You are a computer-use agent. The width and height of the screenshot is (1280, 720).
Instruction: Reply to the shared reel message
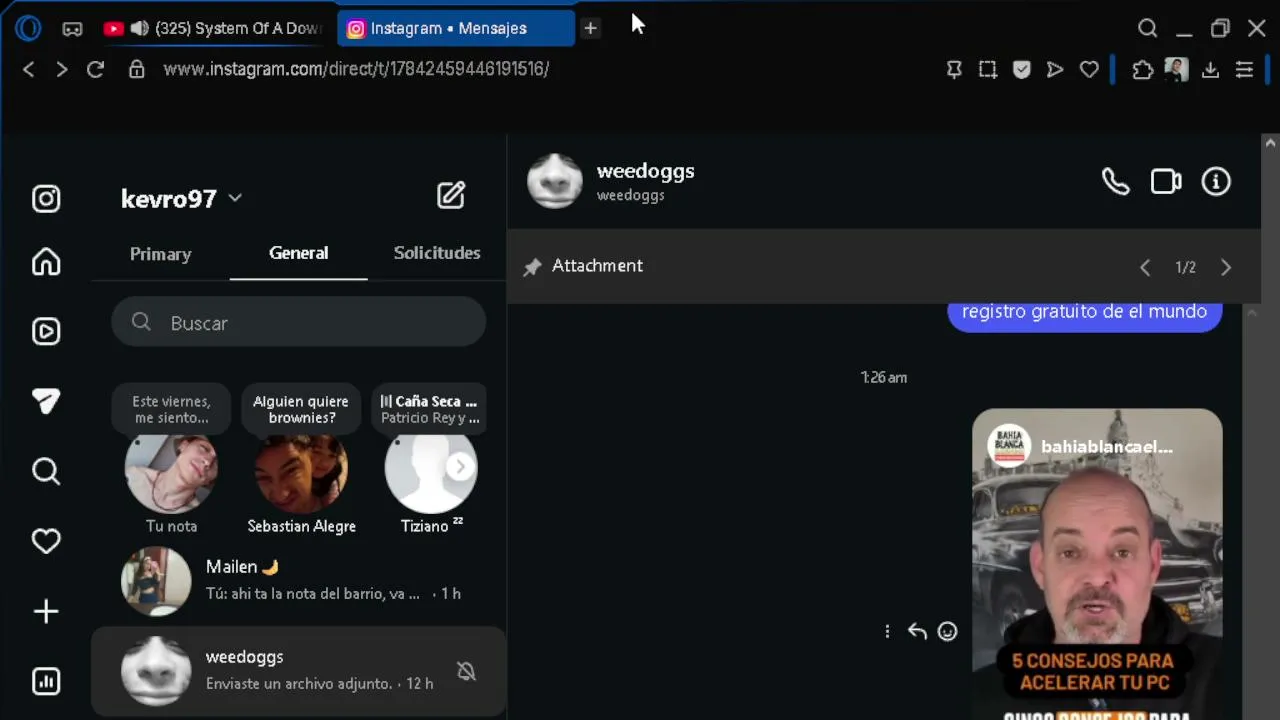917,631
